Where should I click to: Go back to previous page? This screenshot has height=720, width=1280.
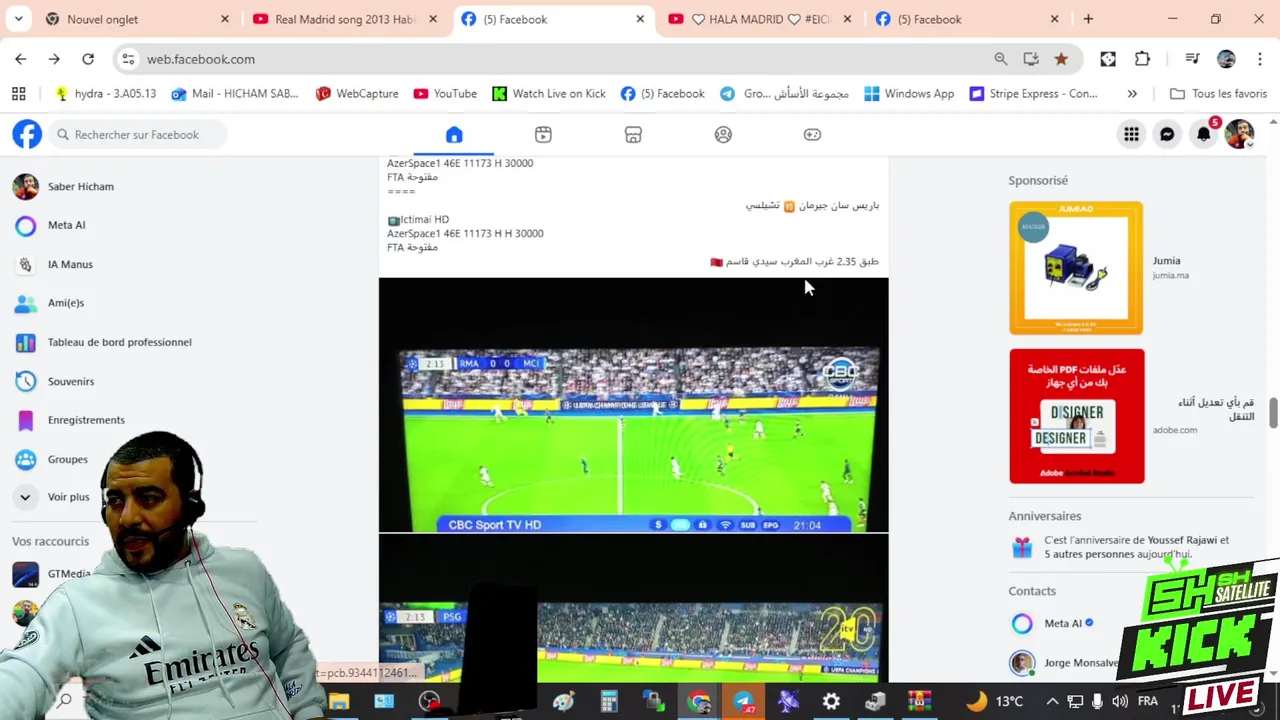21,59
